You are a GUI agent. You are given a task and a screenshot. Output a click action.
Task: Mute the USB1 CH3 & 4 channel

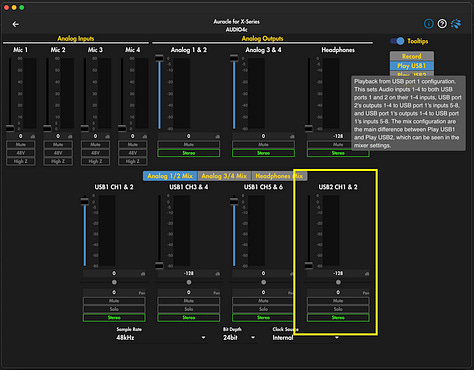[189, 301]
